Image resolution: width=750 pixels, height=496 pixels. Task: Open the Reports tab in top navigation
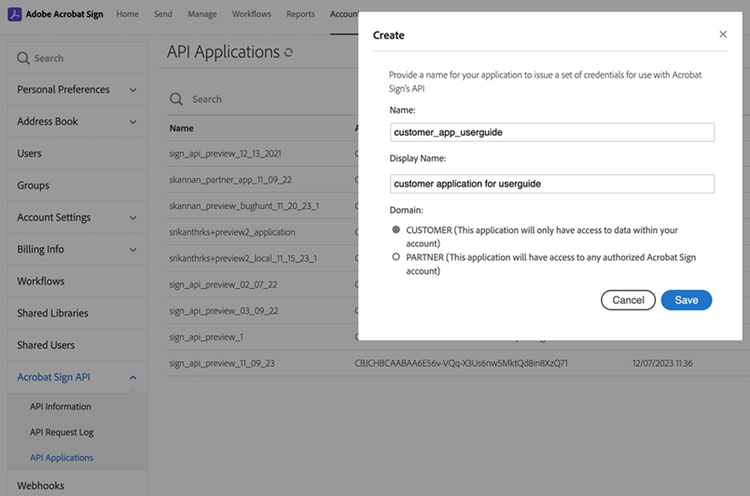tap(300, 14)
